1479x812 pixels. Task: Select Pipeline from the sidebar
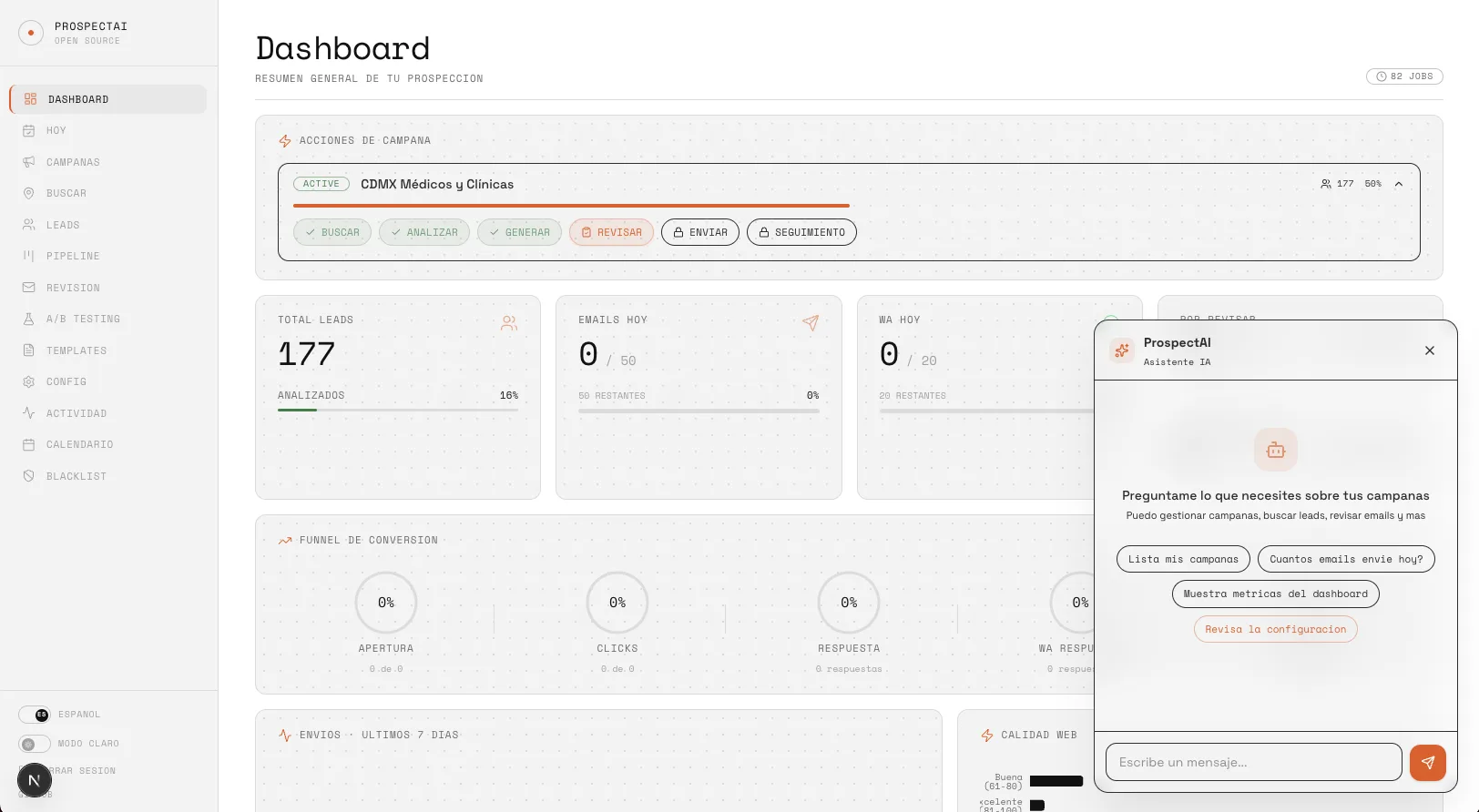click(x=108, y=256)
